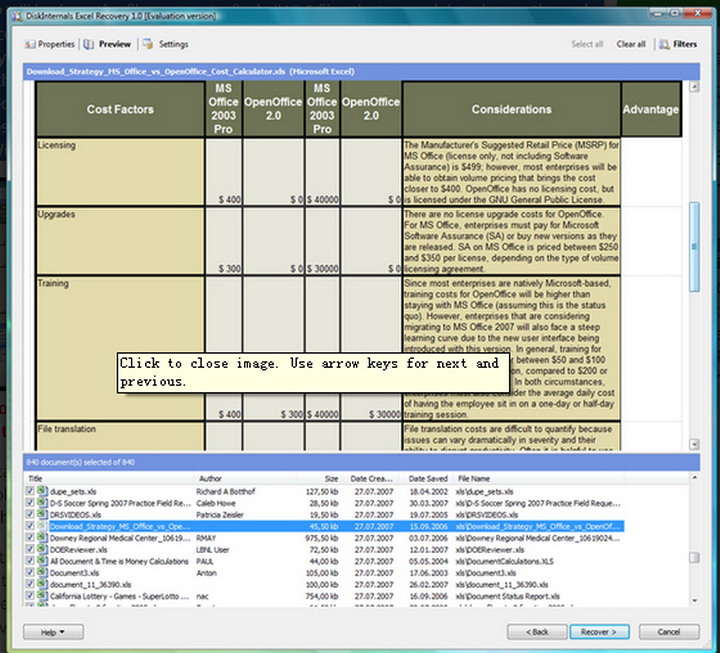Uncheck the California Lottery file checkbox
This screenshot has width=720, height=653.
tap(31, 597)
